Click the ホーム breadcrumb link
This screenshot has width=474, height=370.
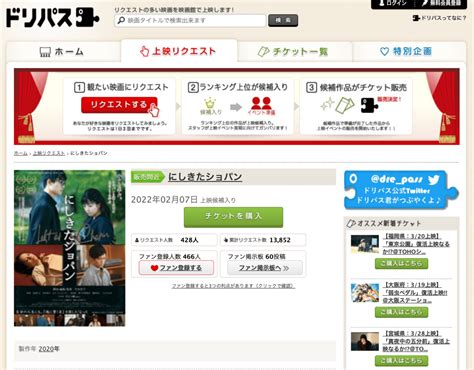tap(21, 153)
